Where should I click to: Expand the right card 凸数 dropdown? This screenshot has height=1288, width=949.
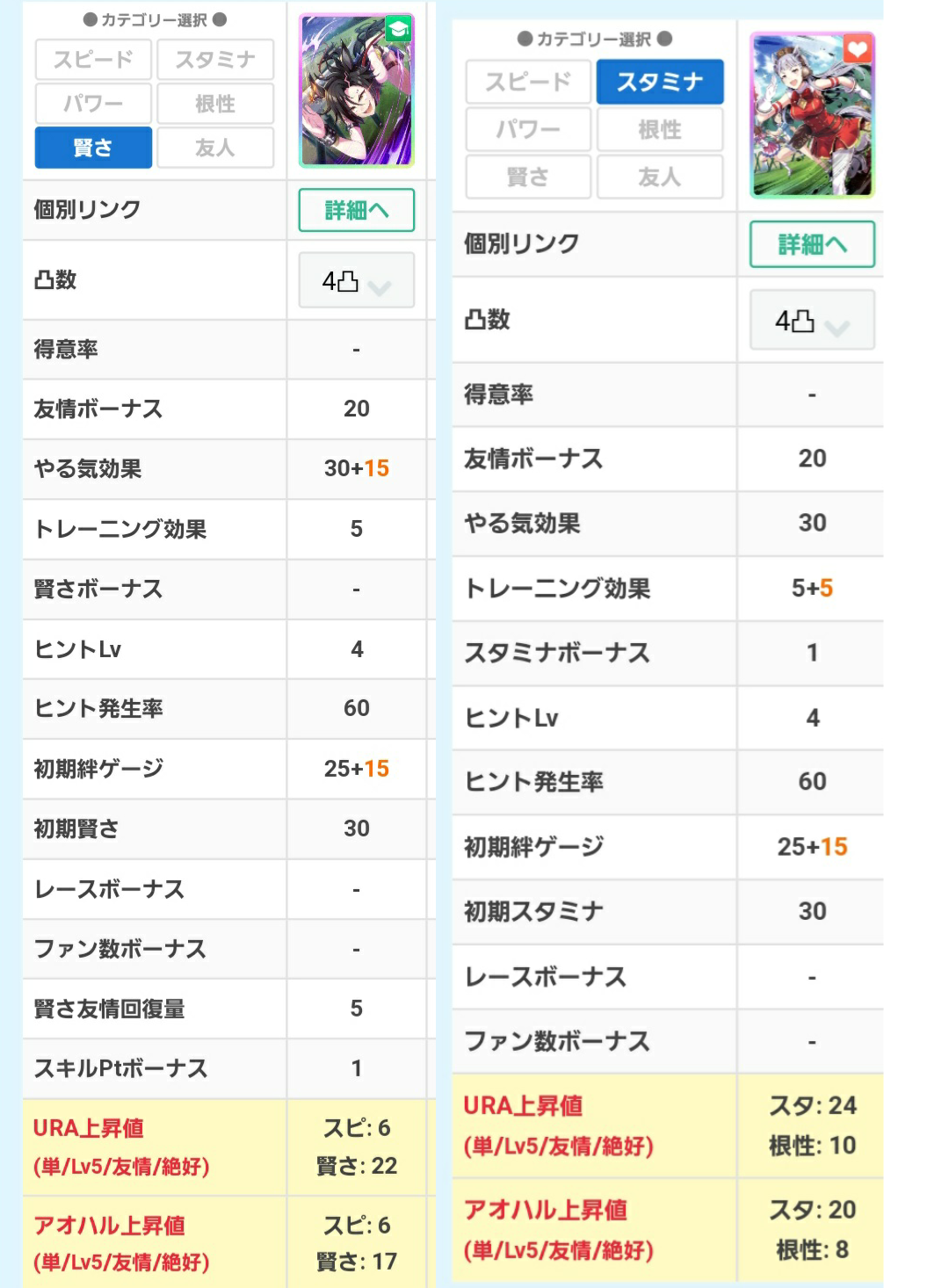point(811,321)
